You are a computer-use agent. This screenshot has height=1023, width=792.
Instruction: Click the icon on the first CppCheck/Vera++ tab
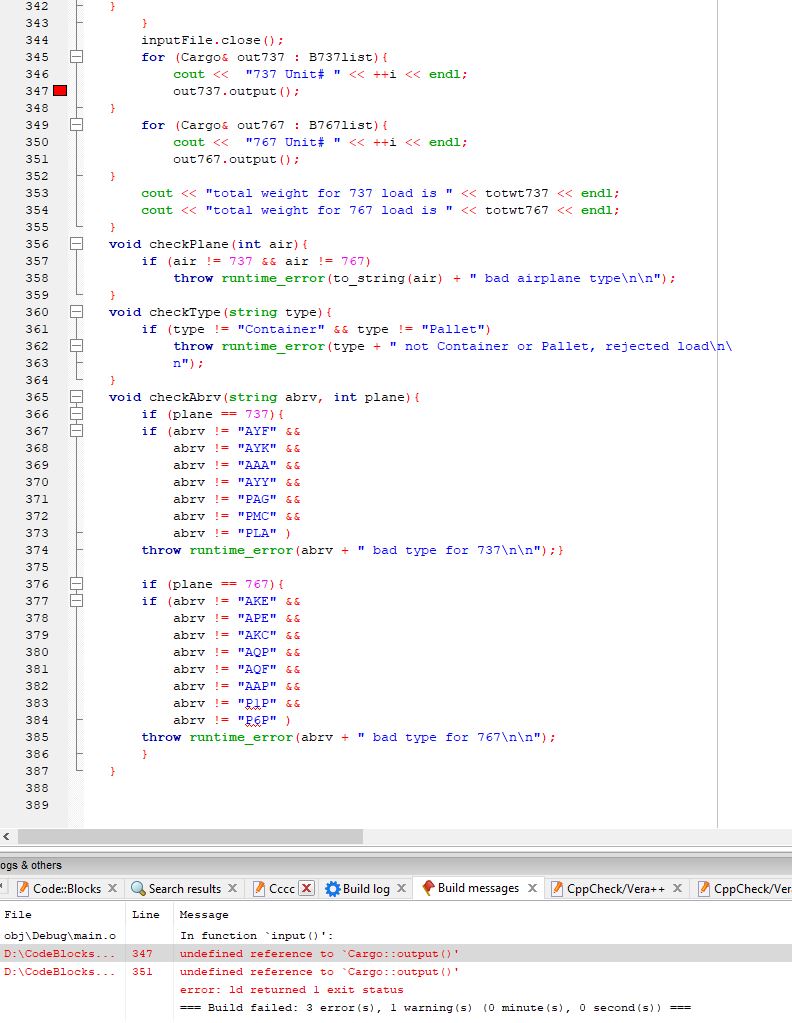557,889
